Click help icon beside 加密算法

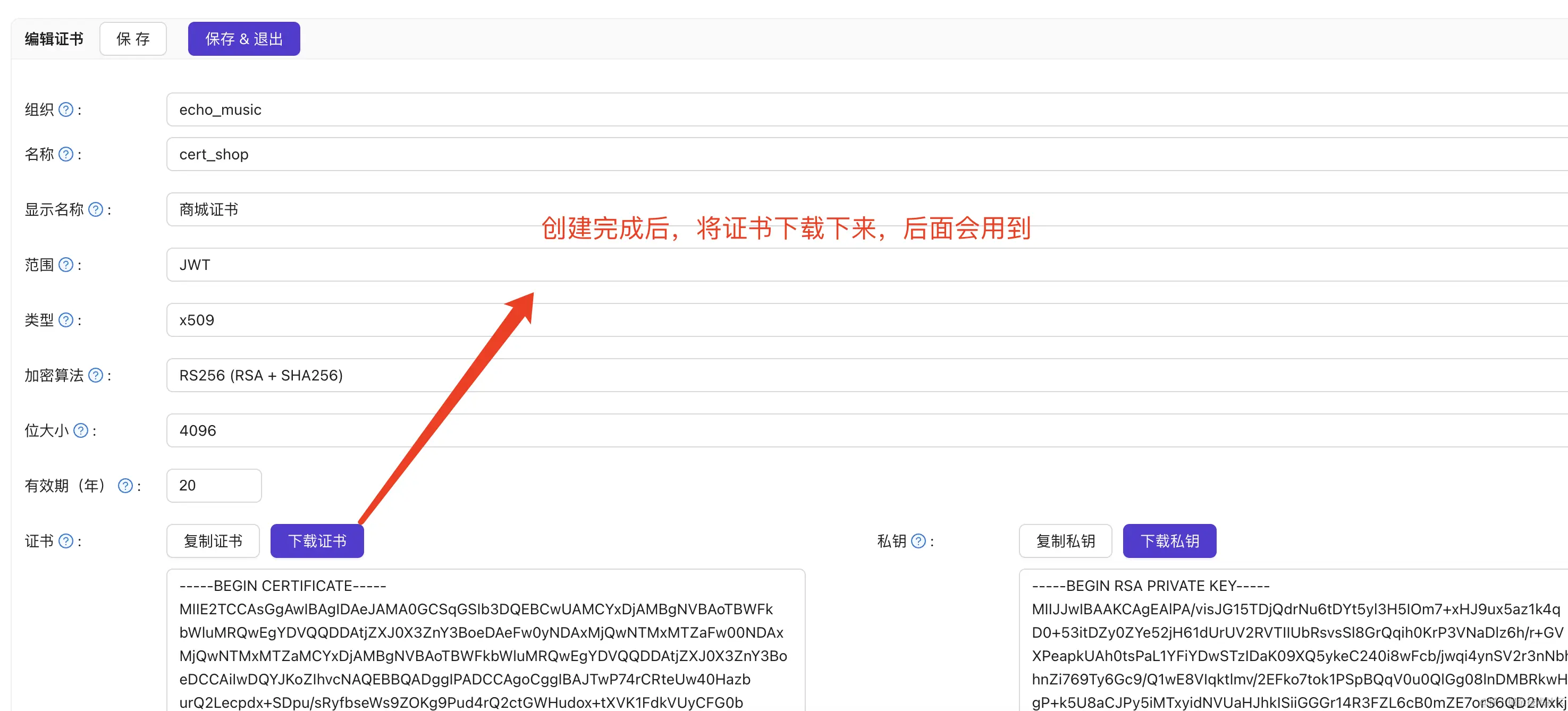click(96, 376)
